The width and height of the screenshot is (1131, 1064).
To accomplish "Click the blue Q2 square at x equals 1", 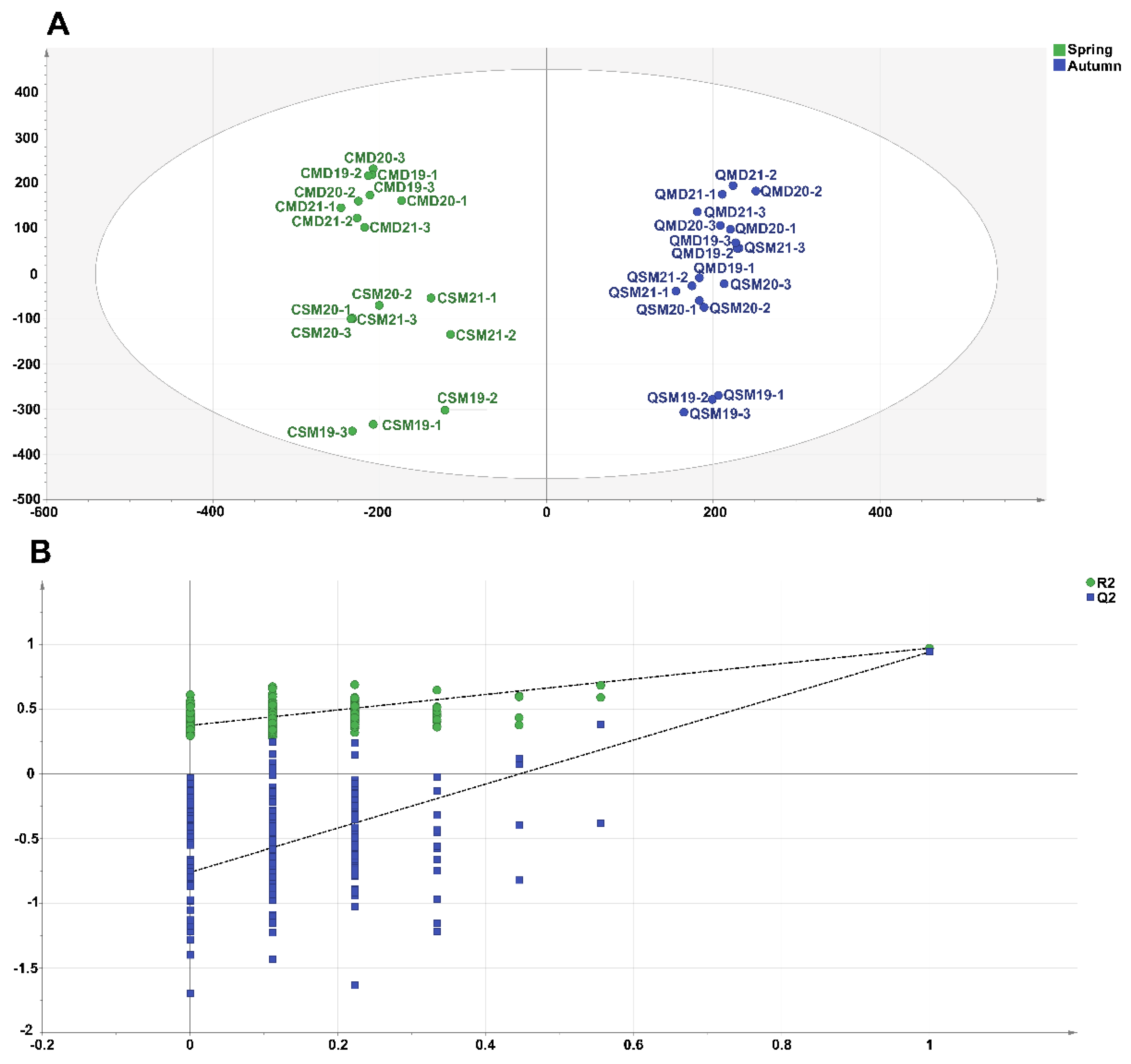I will pyautogui.click(x=929, y=652).
